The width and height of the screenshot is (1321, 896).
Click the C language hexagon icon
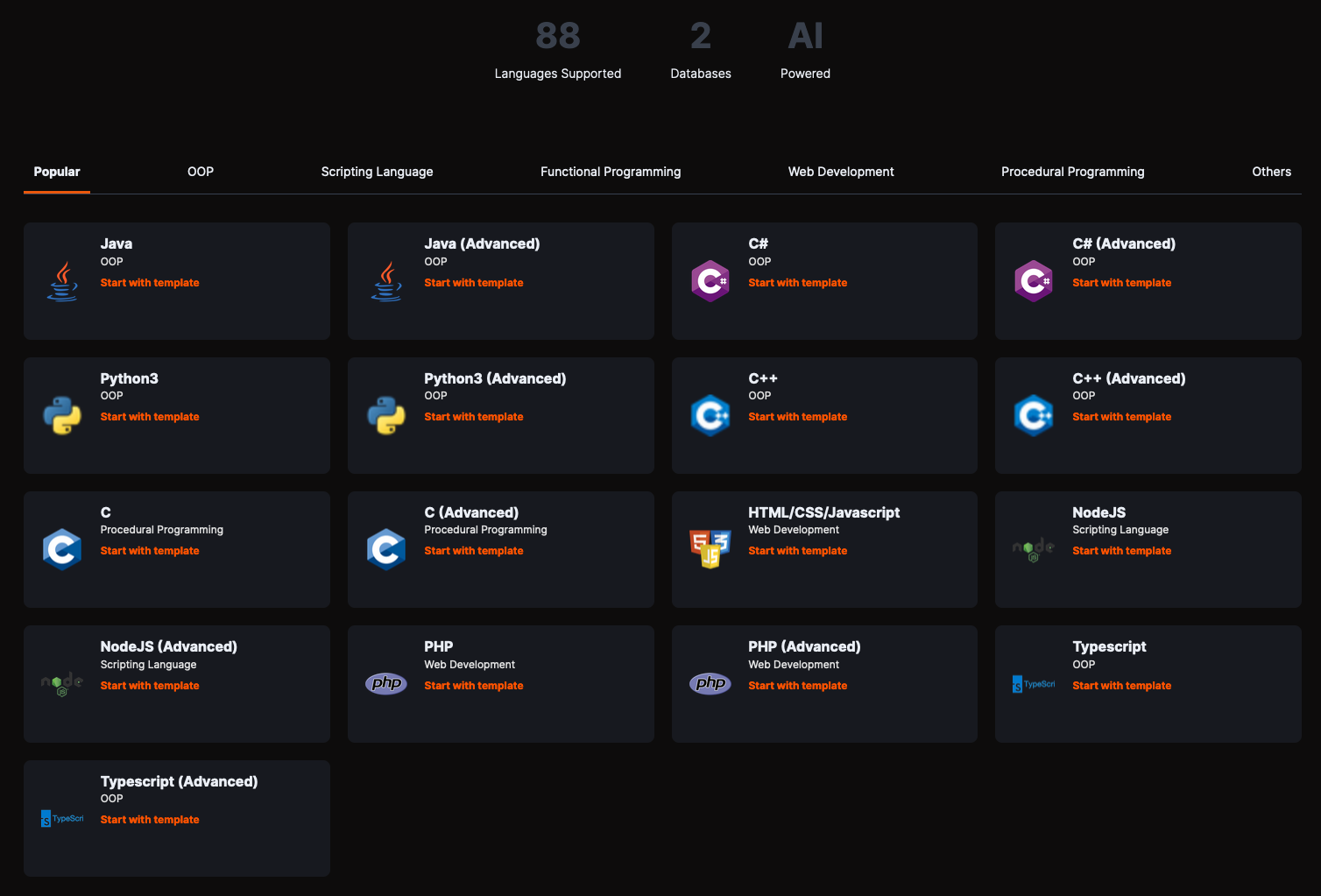pos(62,549)
